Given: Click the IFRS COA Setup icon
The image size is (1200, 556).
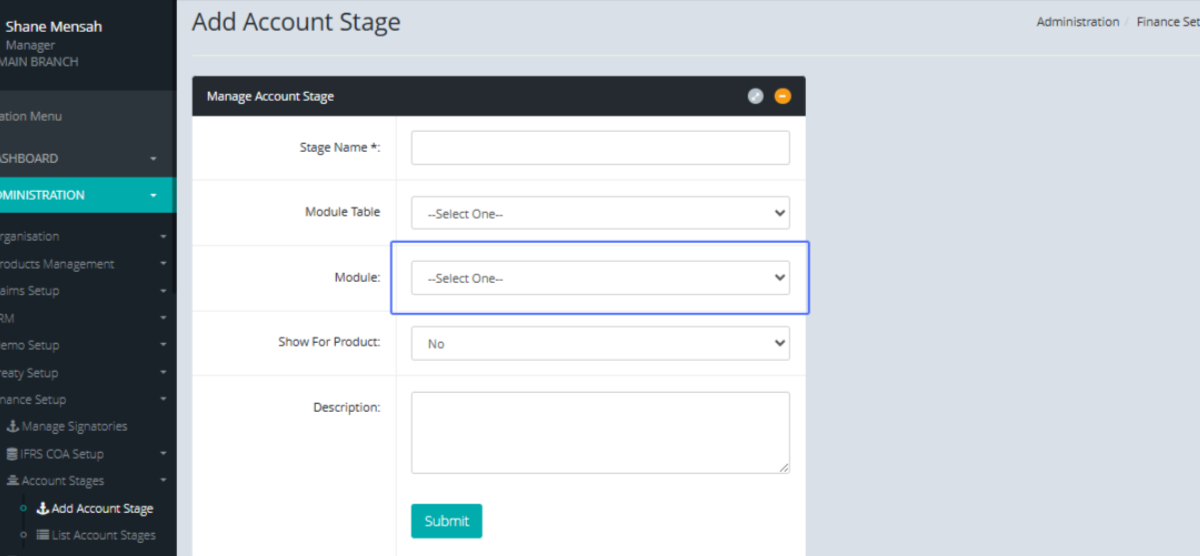Looking at the screenshot, I should pyautogui.click(x=12, y=454).
